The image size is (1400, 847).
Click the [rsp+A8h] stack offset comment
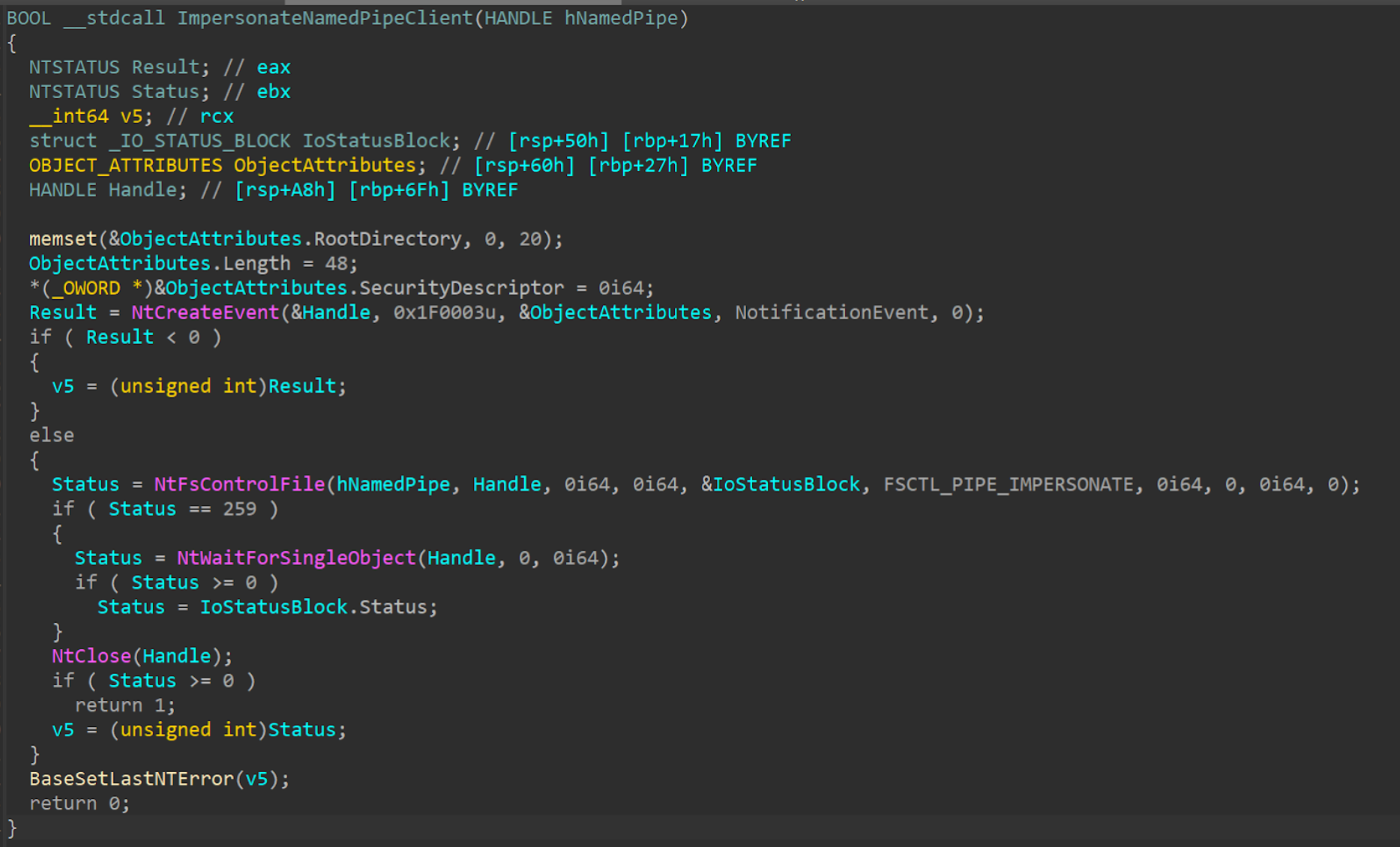tap(285, 190)
